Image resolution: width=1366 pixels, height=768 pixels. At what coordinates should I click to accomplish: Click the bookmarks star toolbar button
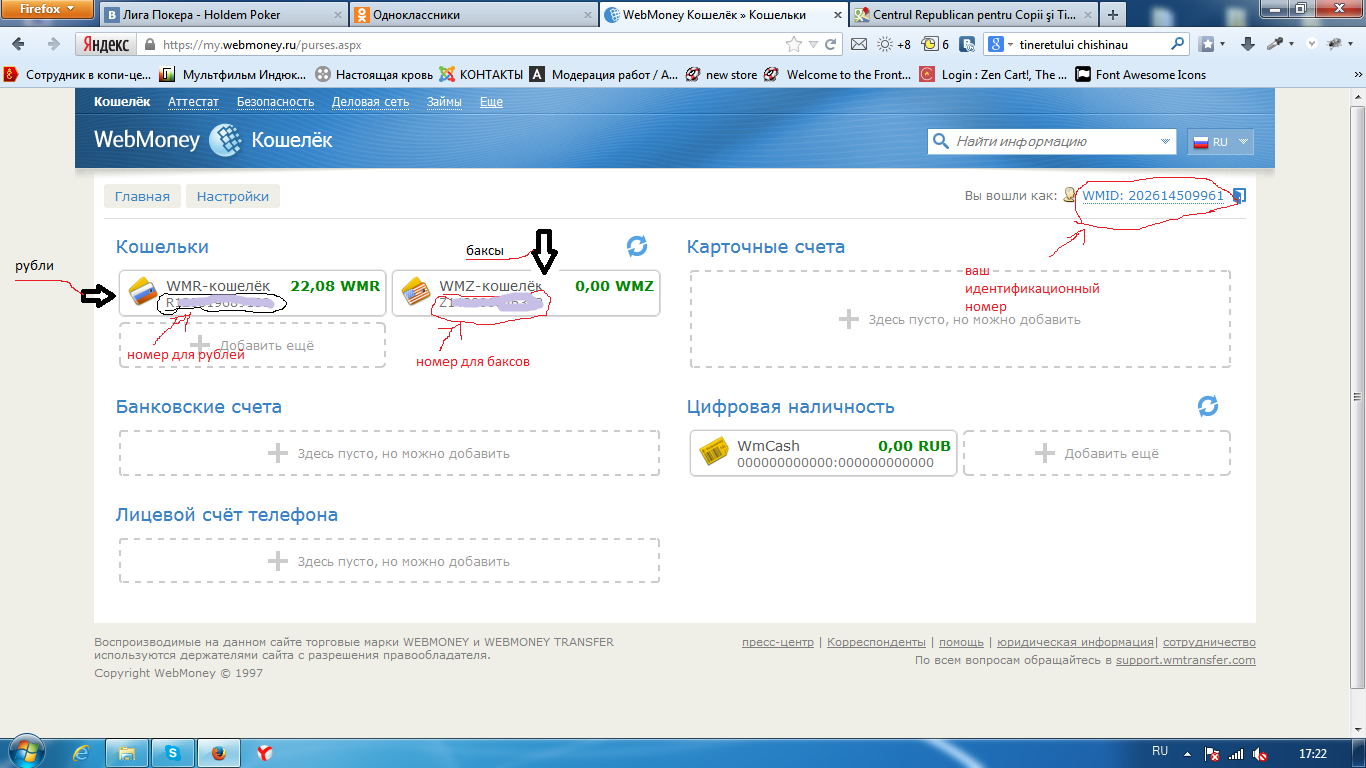click(1208, 44)
